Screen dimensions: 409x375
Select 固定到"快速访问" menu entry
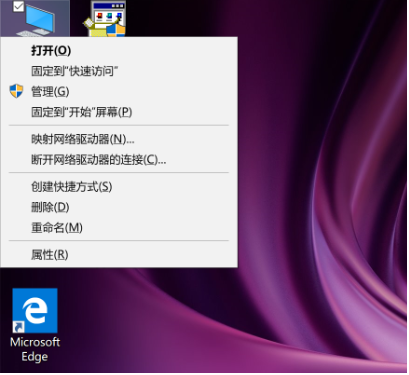119,71
